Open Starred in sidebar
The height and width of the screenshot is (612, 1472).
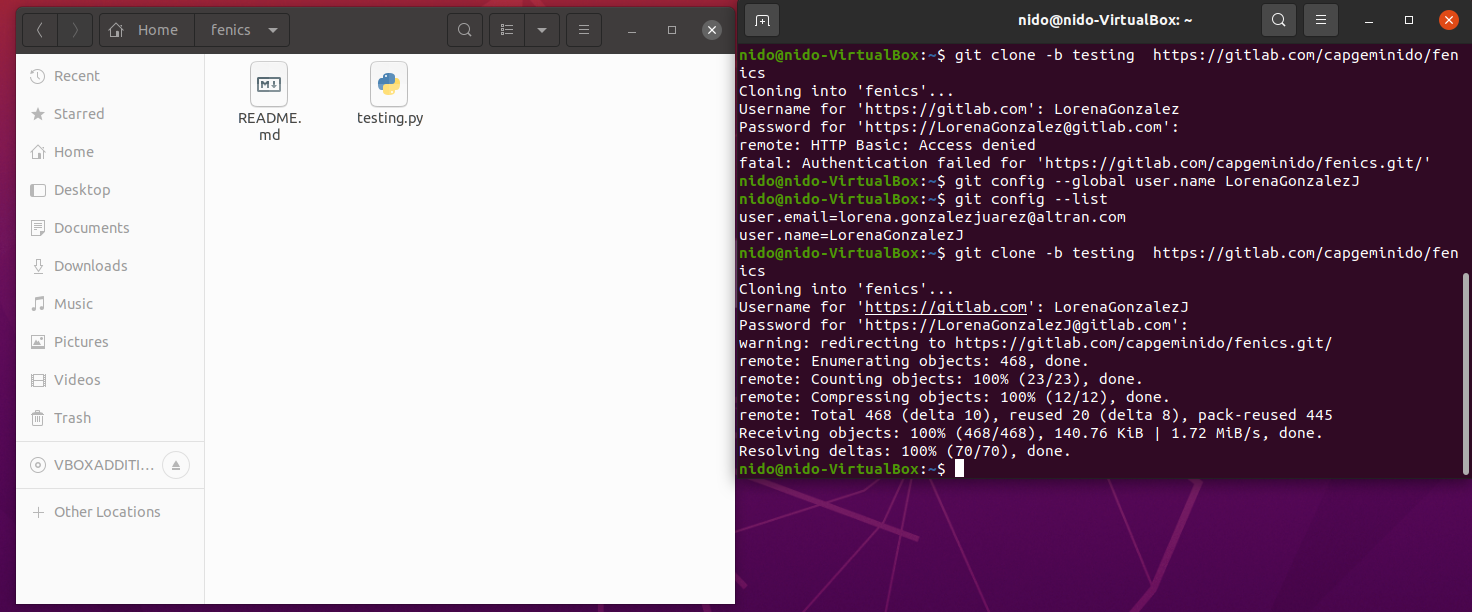coord(110,114)
